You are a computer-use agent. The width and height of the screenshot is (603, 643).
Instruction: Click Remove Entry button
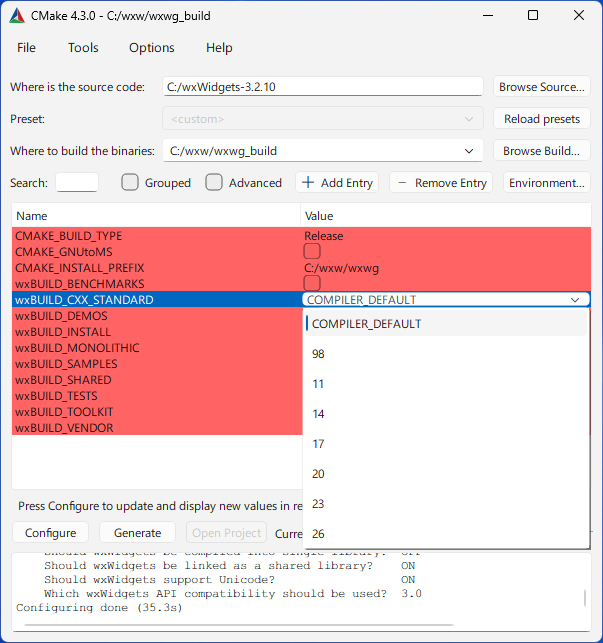tap(441, 182)
